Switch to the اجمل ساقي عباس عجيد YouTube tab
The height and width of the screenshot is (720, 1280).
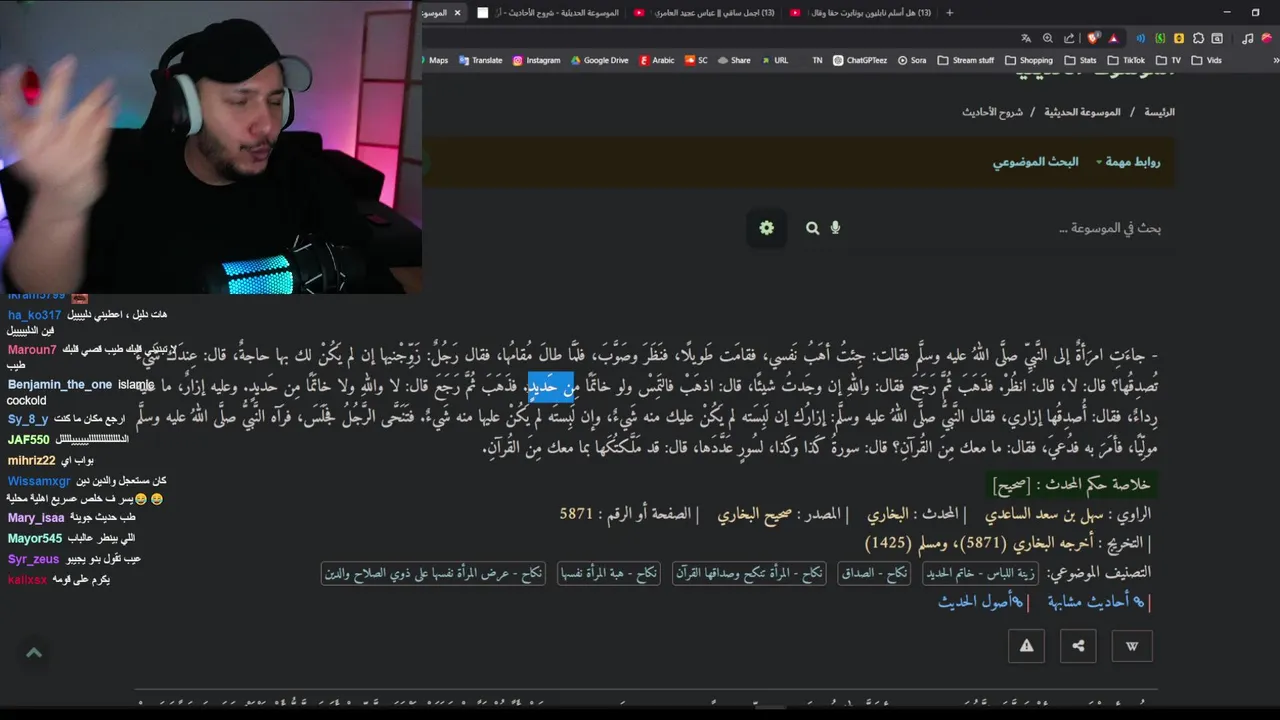[x=705, y=13]
